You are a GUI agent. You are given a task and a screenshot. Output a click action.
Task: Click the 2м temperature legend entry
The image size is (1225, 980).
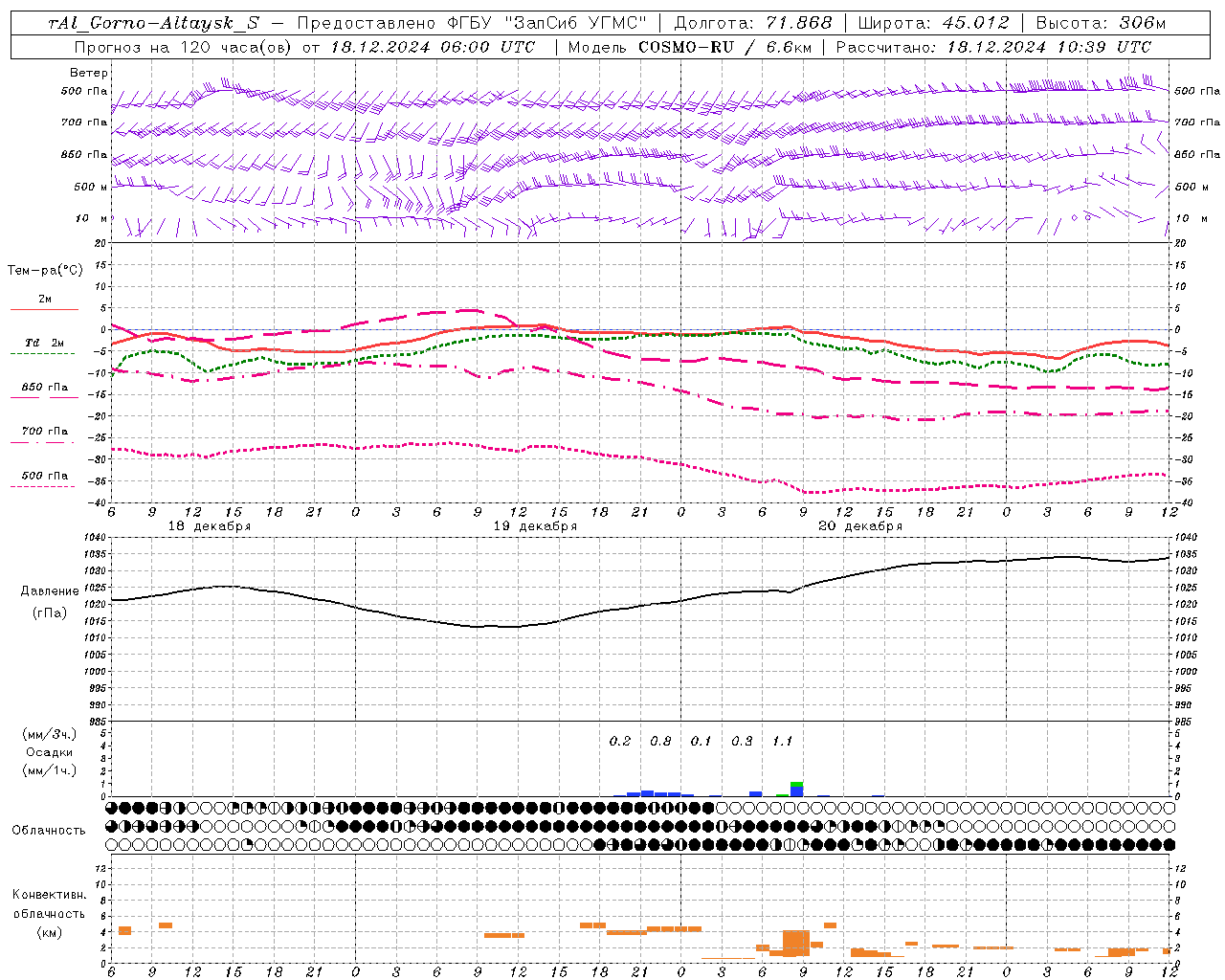45,300
